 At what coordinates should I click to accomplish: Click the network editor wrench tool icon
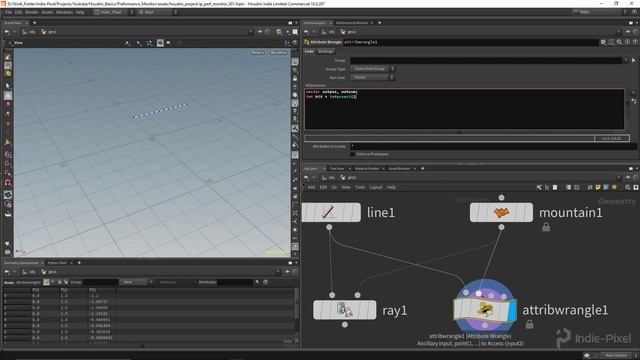click(x=539, y=187)
